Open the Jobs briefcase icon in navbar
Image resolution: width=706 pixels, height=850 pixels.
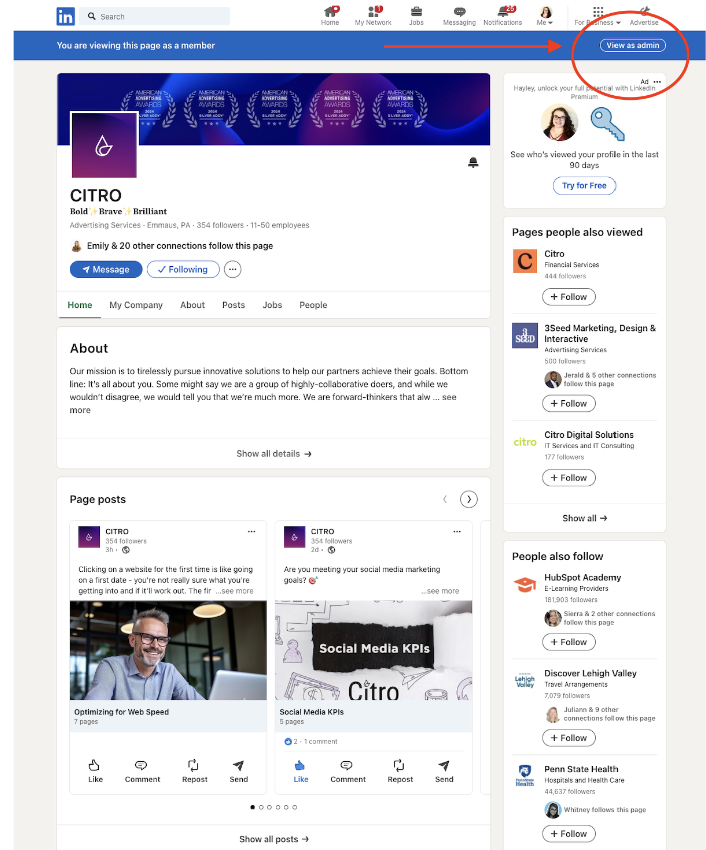point(416,16)
